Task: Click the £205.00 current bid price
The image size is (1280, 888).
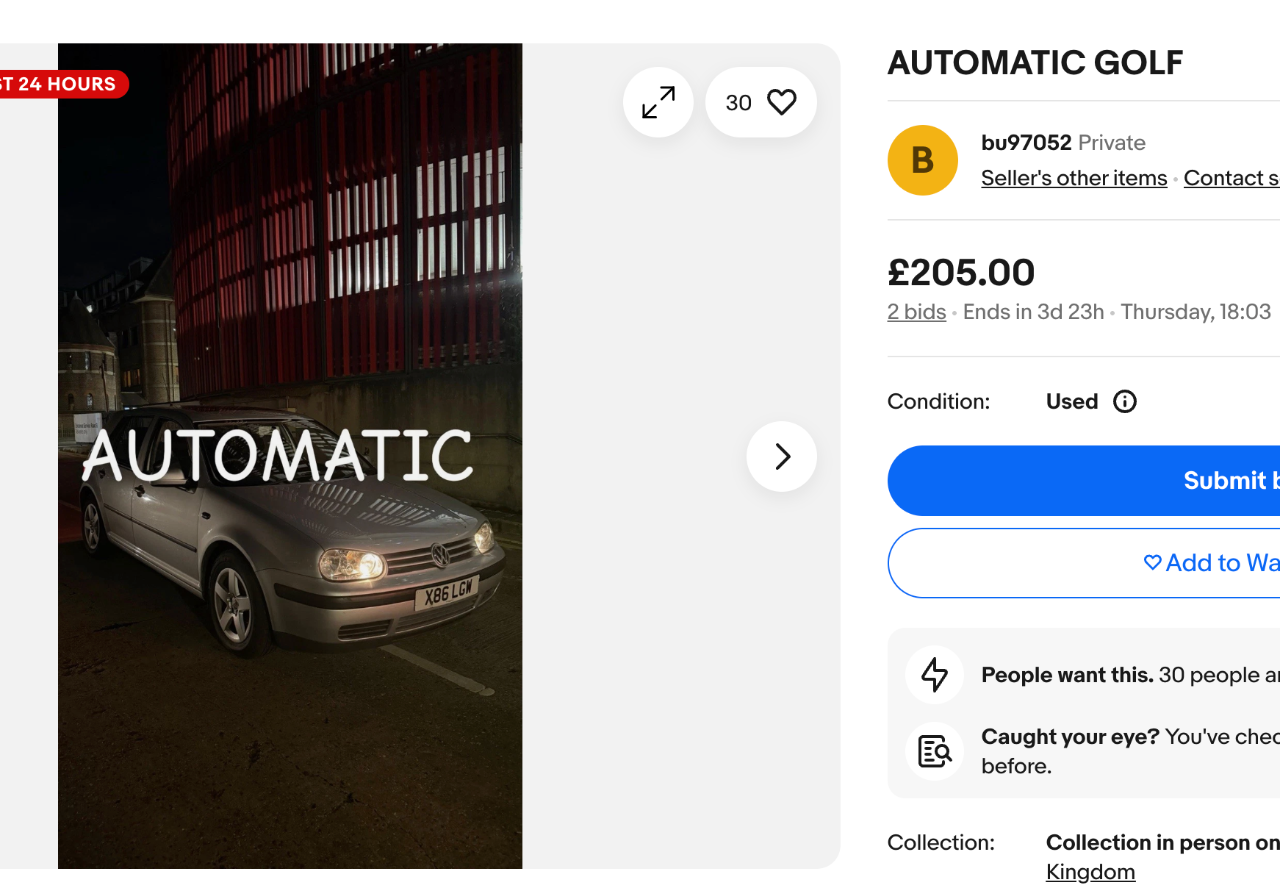Action: pyautogui.click(x=961, y=272)
